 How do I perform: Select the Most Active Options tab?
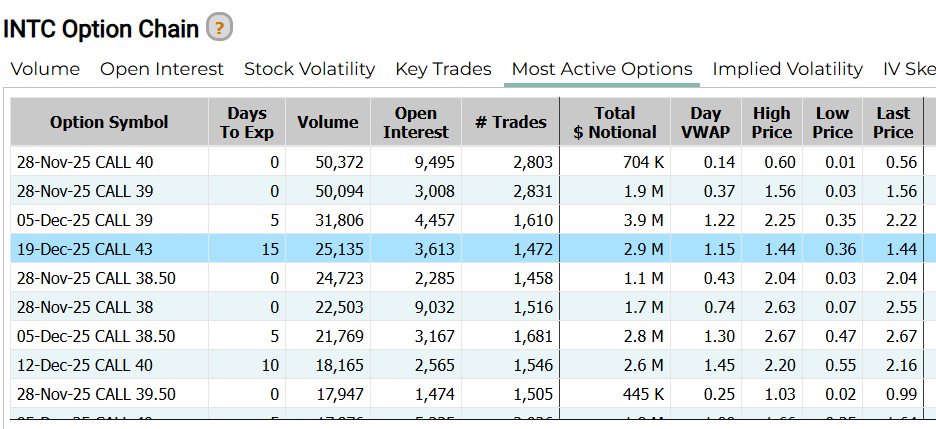pos(602,69)
